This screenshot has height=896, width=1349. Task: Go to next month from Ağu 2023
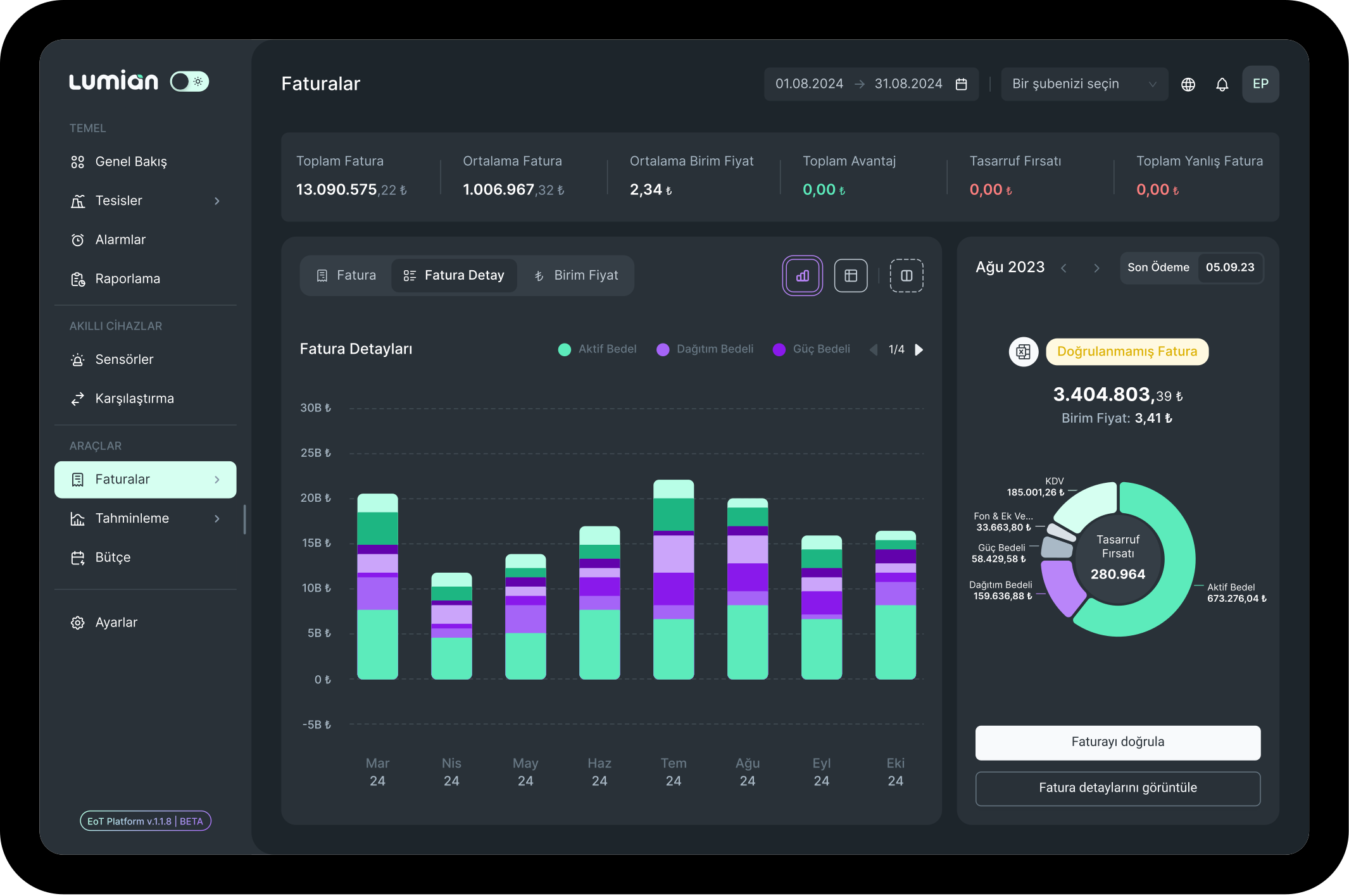click(x=1096, y=268)
